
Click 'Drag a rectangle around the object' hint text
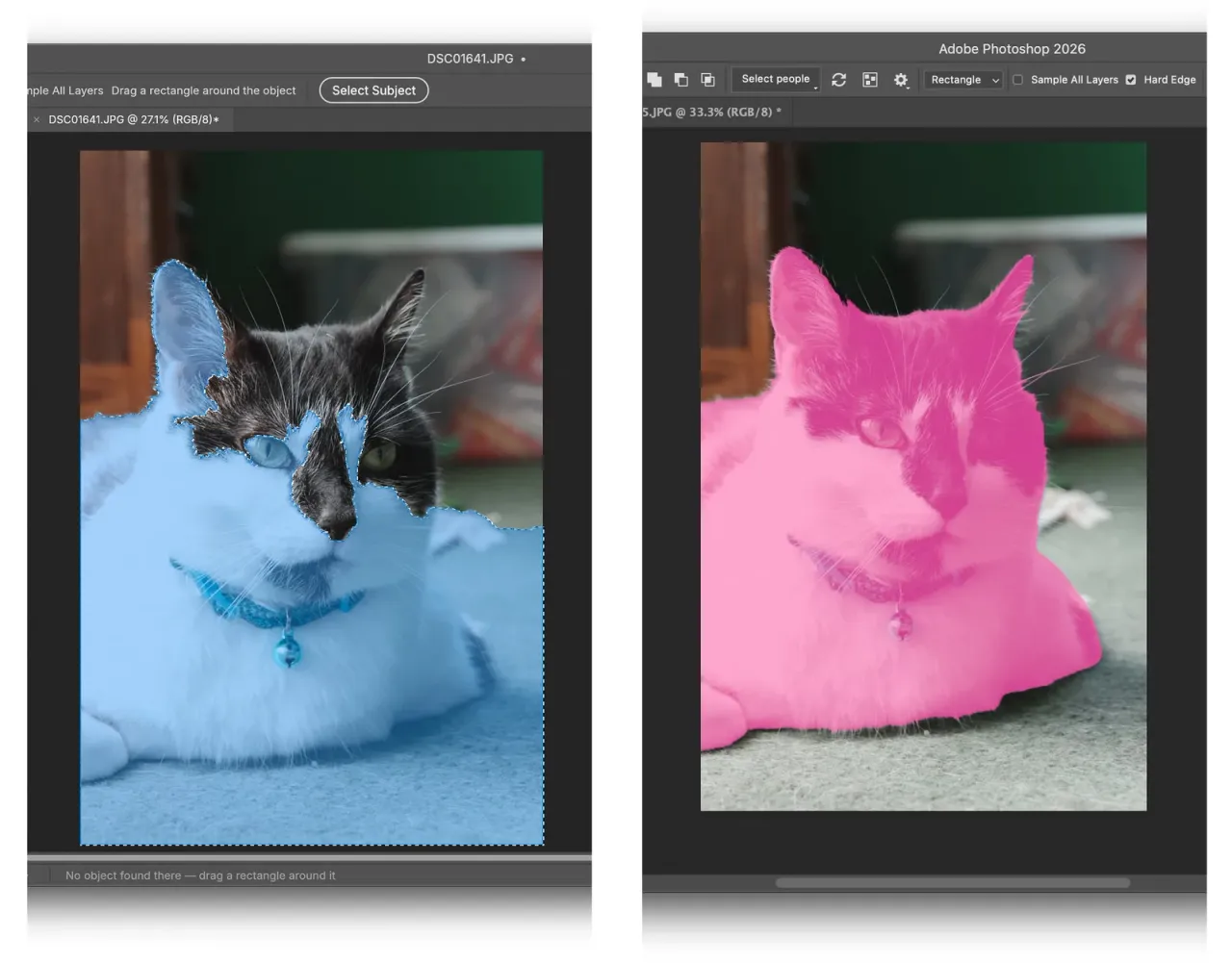pos(203,90)
